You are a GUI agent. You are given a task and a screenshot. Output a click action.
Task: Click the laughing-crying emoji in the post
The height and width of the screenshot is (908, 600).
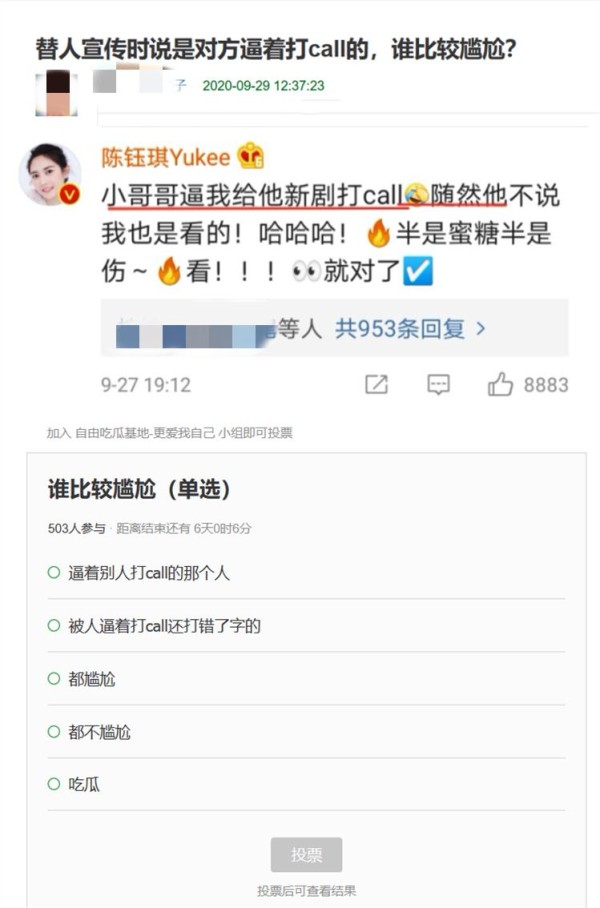417,195
